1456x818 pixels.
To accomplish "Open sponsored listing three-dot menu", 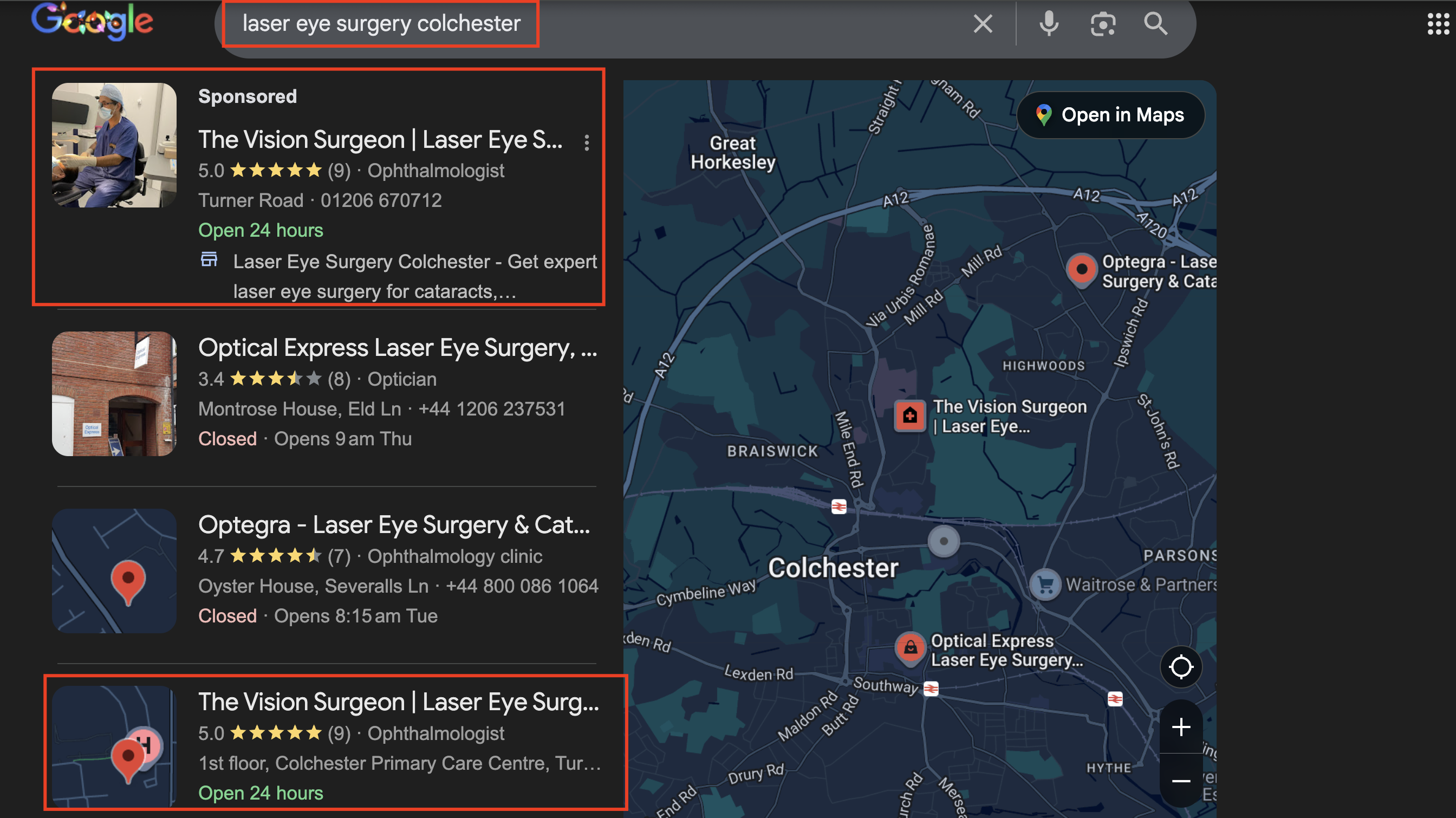I will 587,142.
